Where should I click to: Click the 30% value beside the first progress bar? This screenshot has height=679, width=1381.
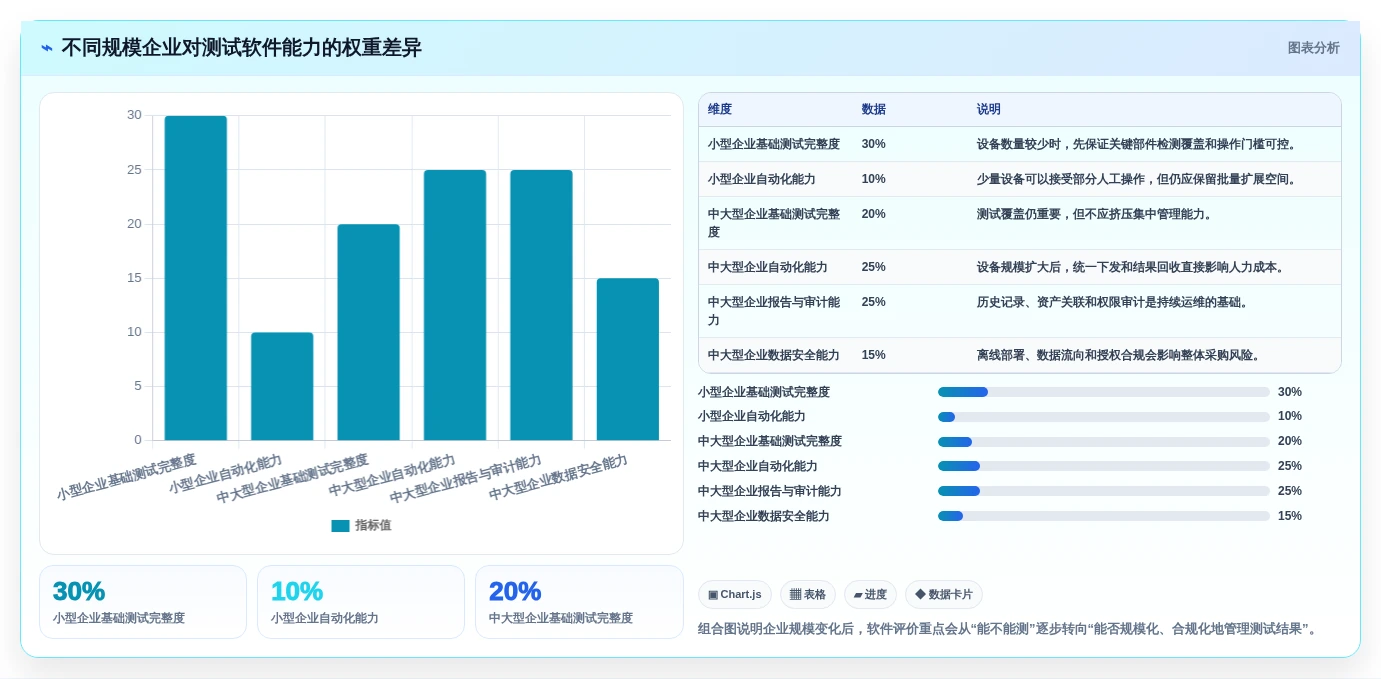[1290, 392]
